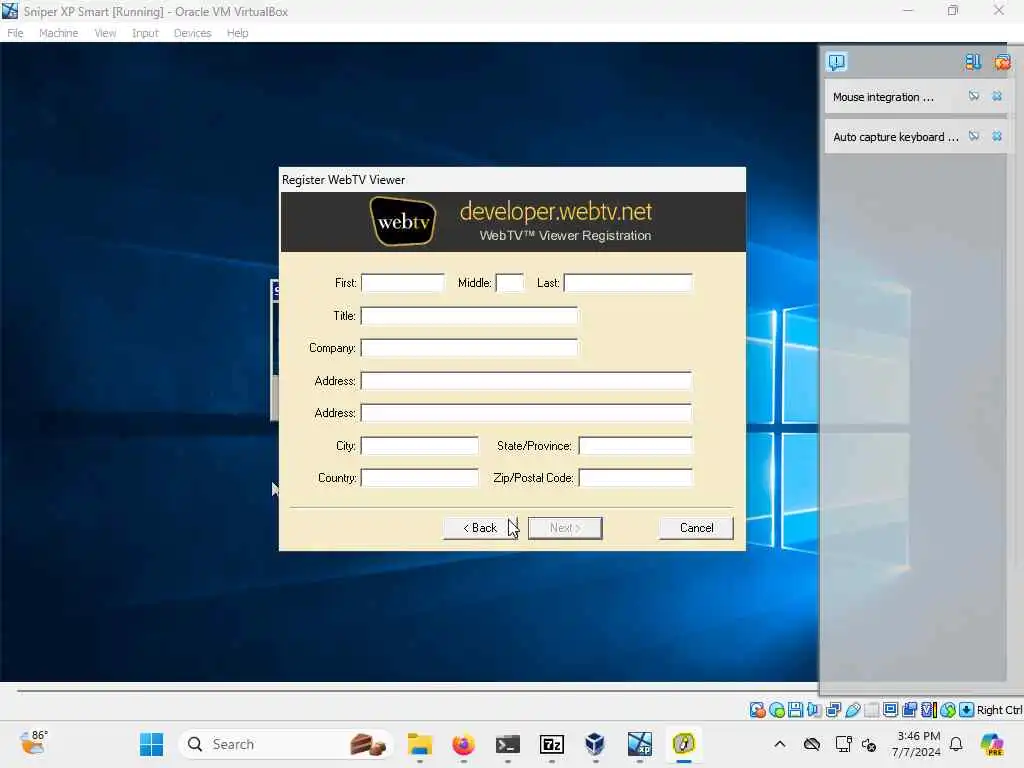The width and height of the screenshot is (1024, 768).
Task: Click the floppy disk status icon
Action: click(795, 710)
